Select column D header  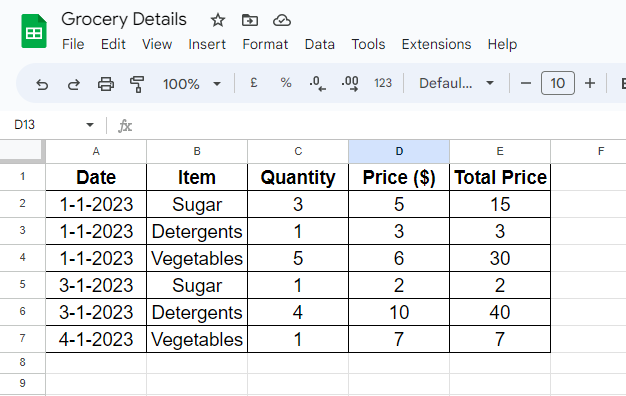(399, 151)
